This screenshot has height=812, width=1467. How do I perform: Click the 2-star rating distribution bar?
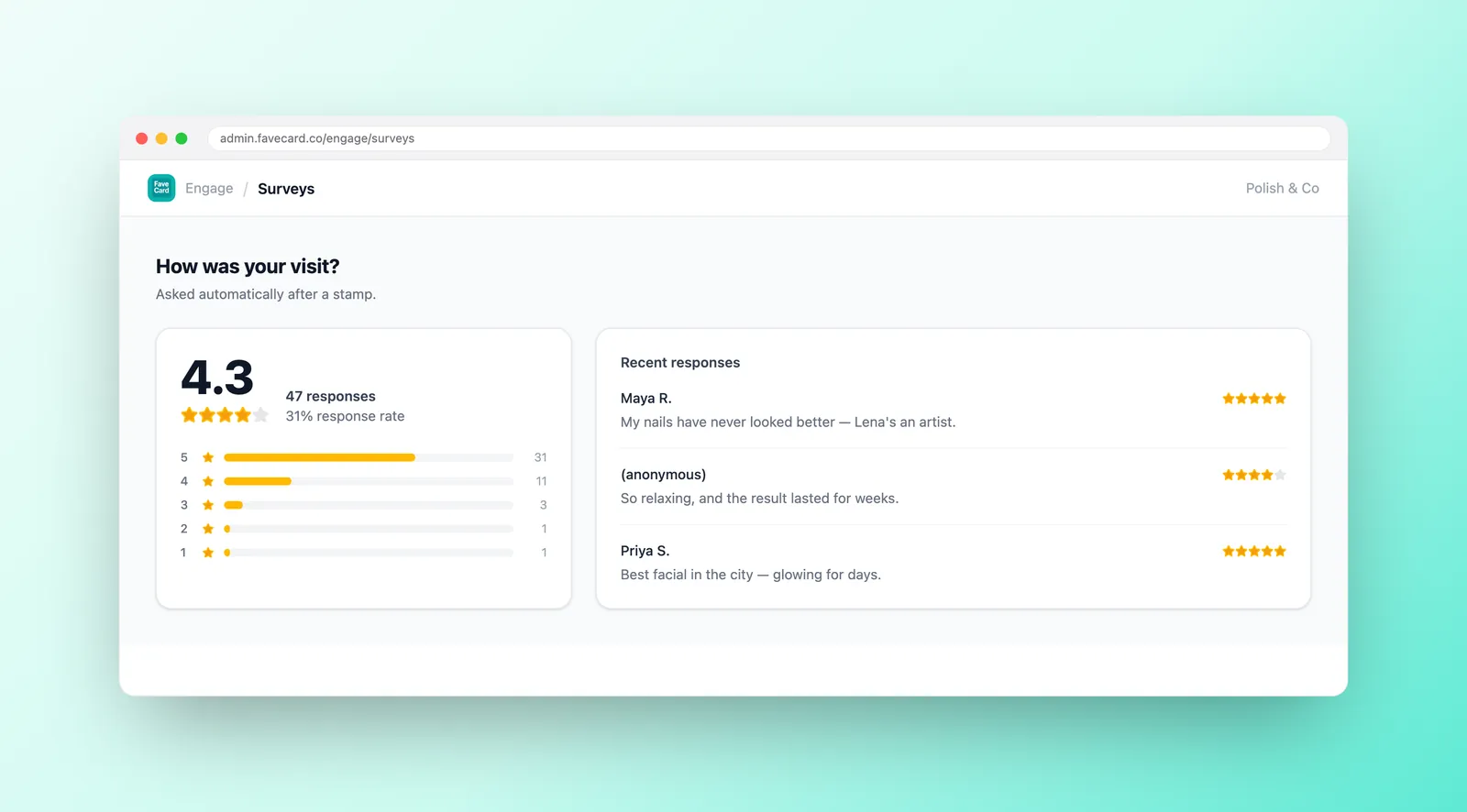coord(369,529)
